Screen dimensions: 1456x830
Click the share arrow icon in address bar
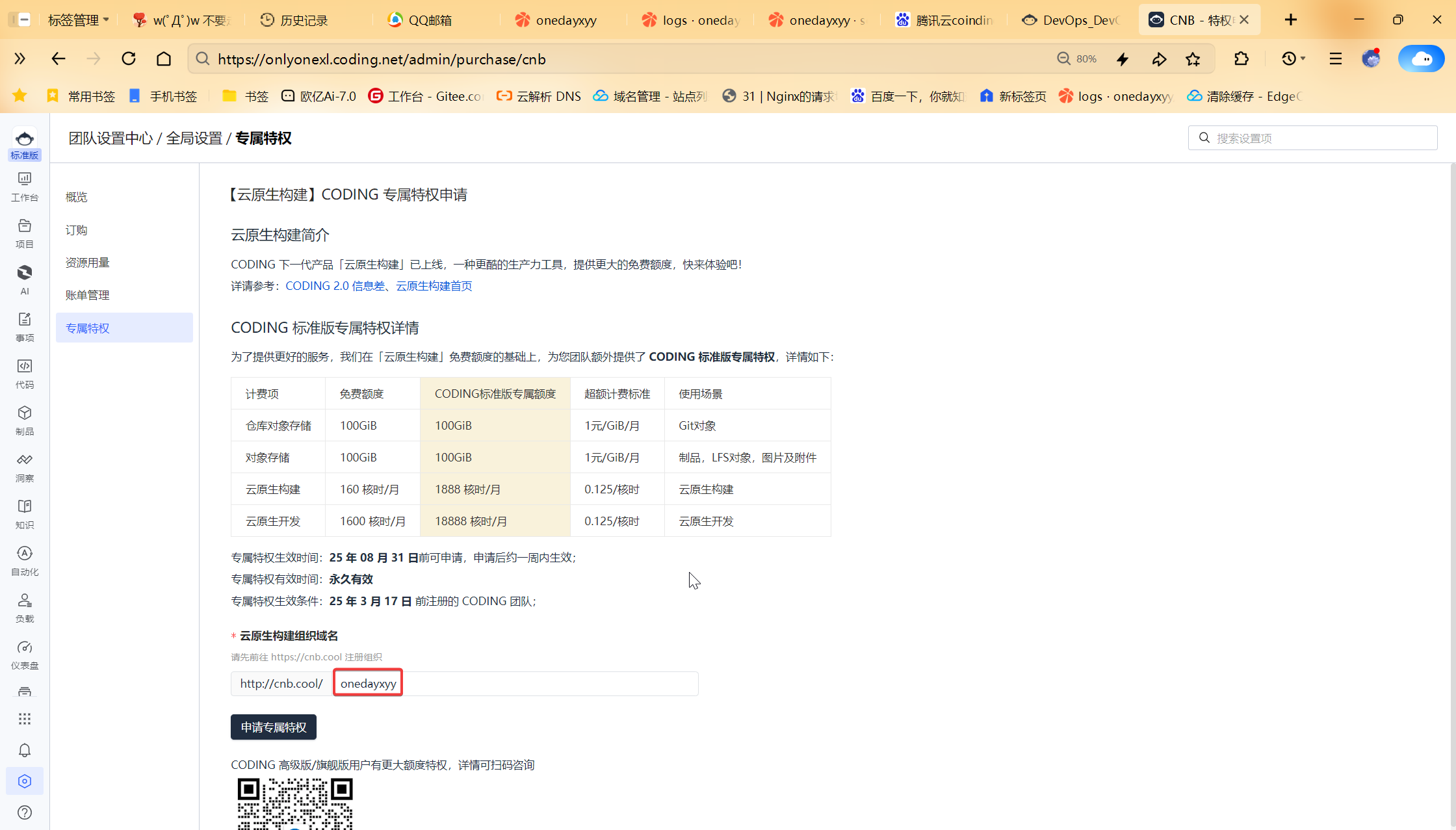tap(1159, 59)
